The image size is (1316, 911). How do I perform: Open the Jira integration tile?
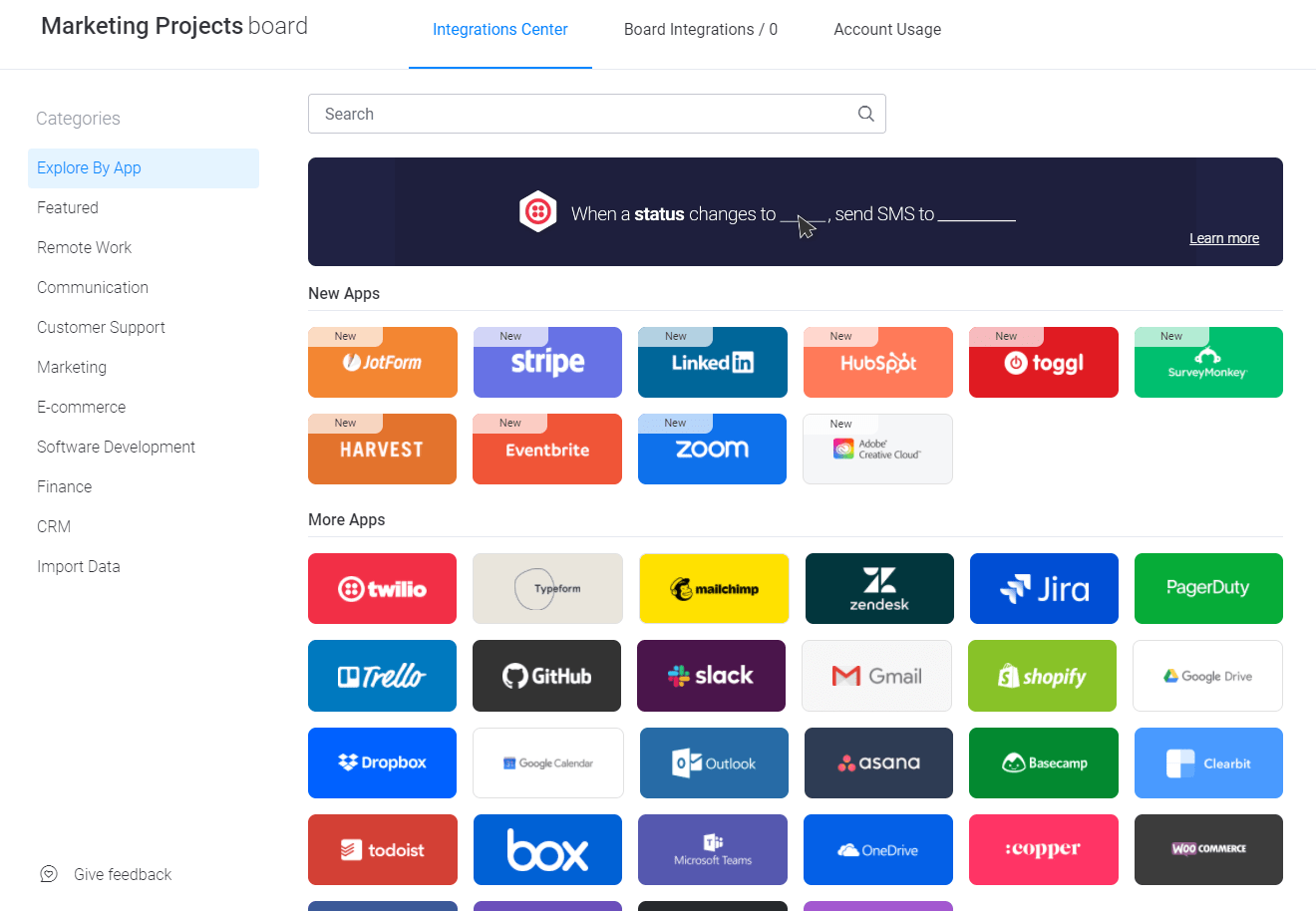pos(1044,588)
